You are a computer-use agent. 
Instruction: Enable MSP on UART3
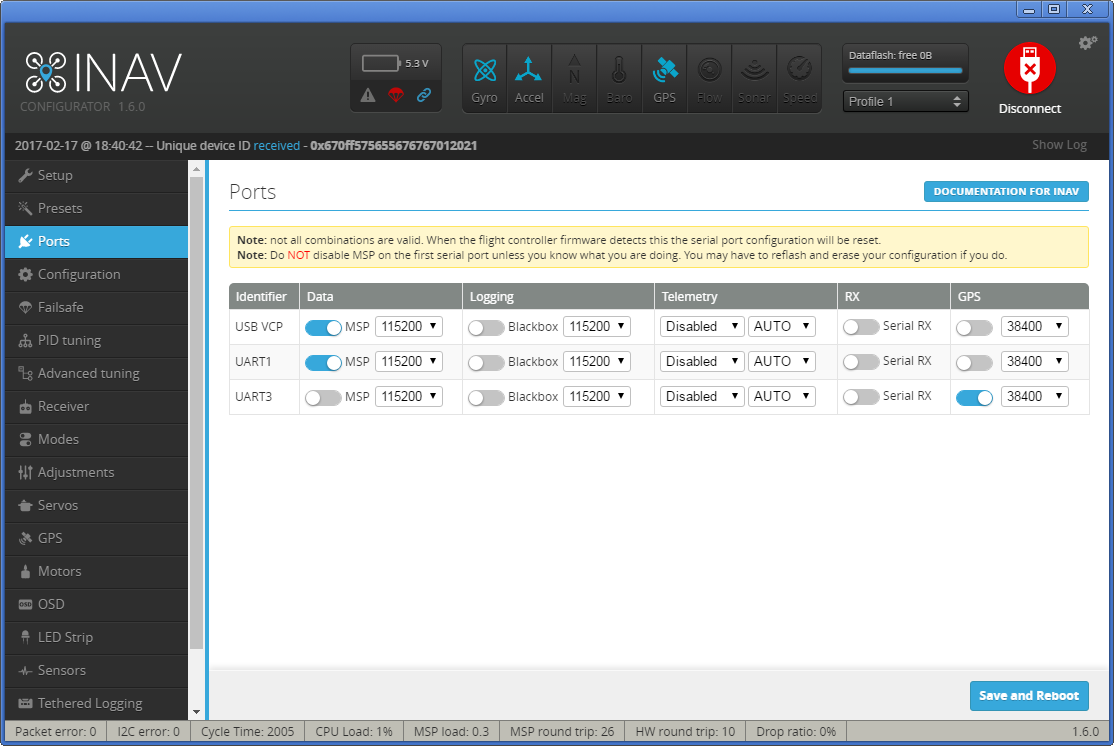[323, 397]
